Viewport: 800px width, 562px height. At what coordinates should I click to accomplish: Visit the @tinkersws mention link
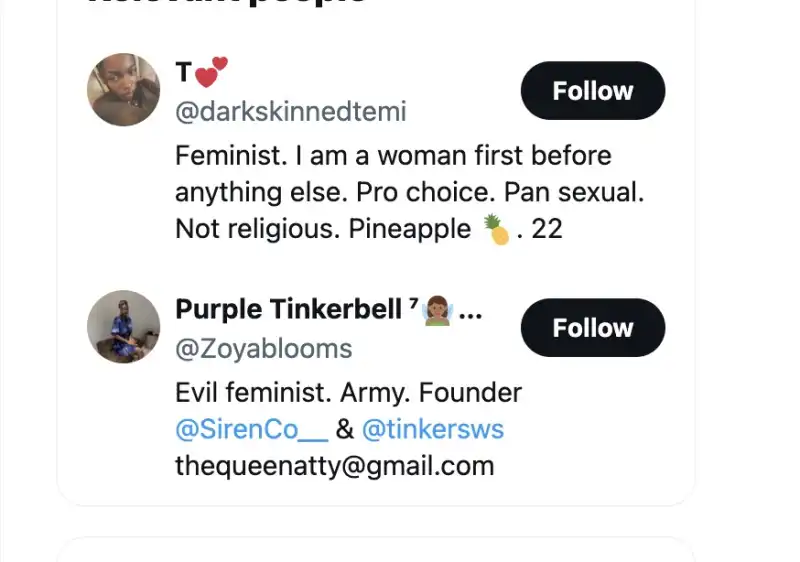point(432,430)
